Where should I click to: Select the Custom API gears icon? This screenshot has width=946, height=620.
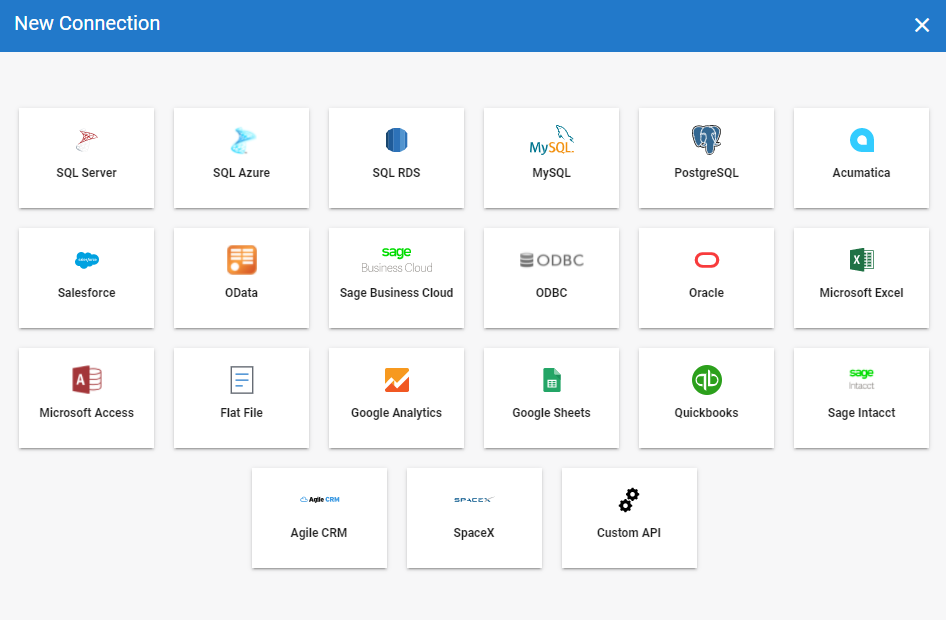629,500
